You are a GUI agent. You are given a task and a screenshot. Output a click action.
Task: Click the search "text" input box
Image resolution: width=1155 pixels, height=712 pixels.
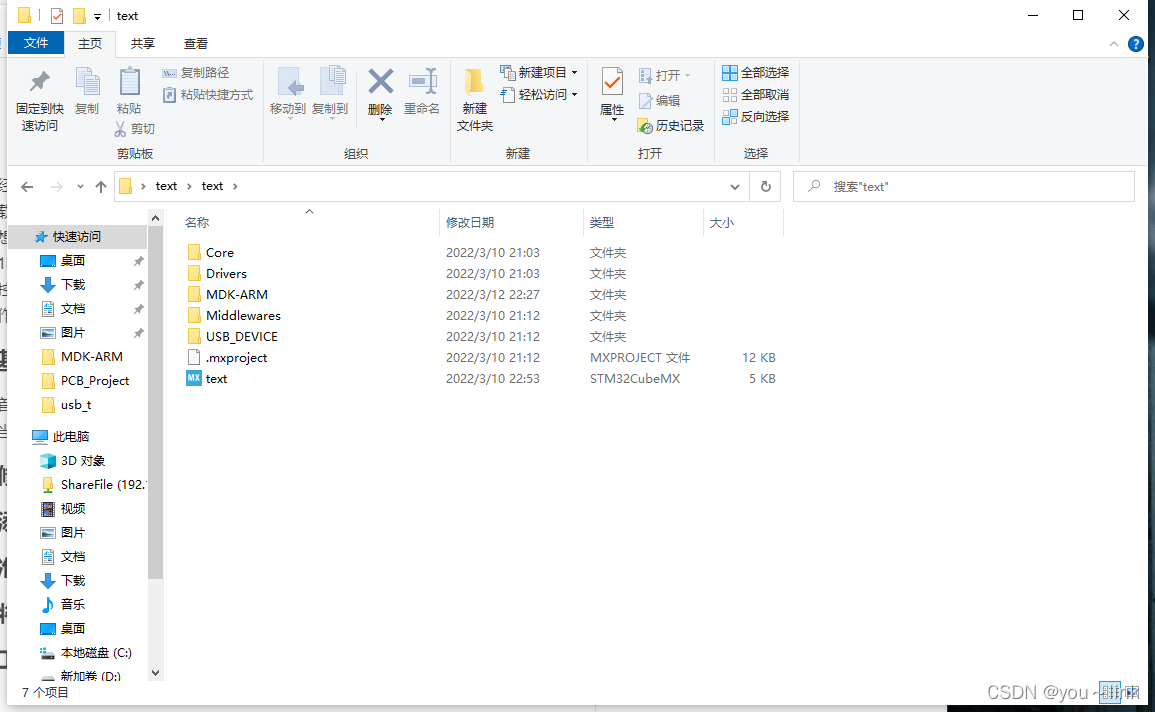coord(963,187)
